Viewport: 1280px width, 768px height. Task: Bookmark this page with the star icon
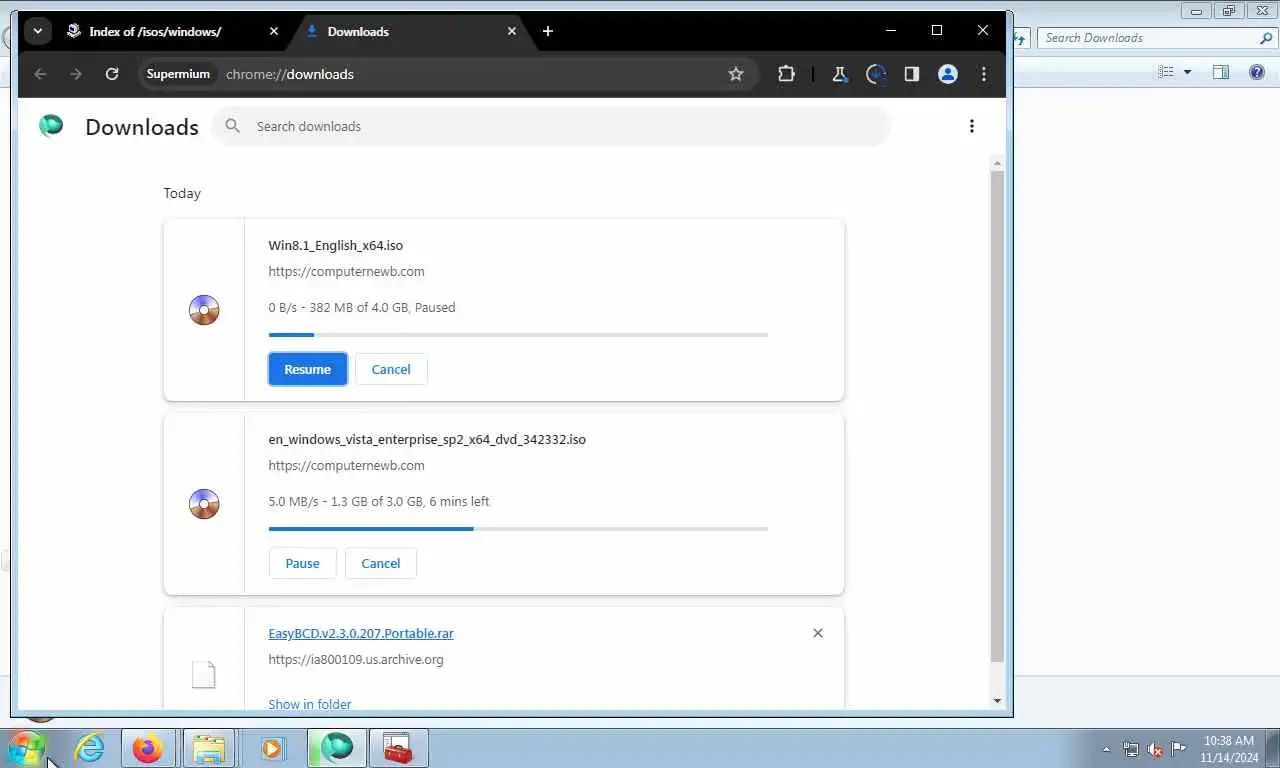pyautogui.click(x=736, y=74)
